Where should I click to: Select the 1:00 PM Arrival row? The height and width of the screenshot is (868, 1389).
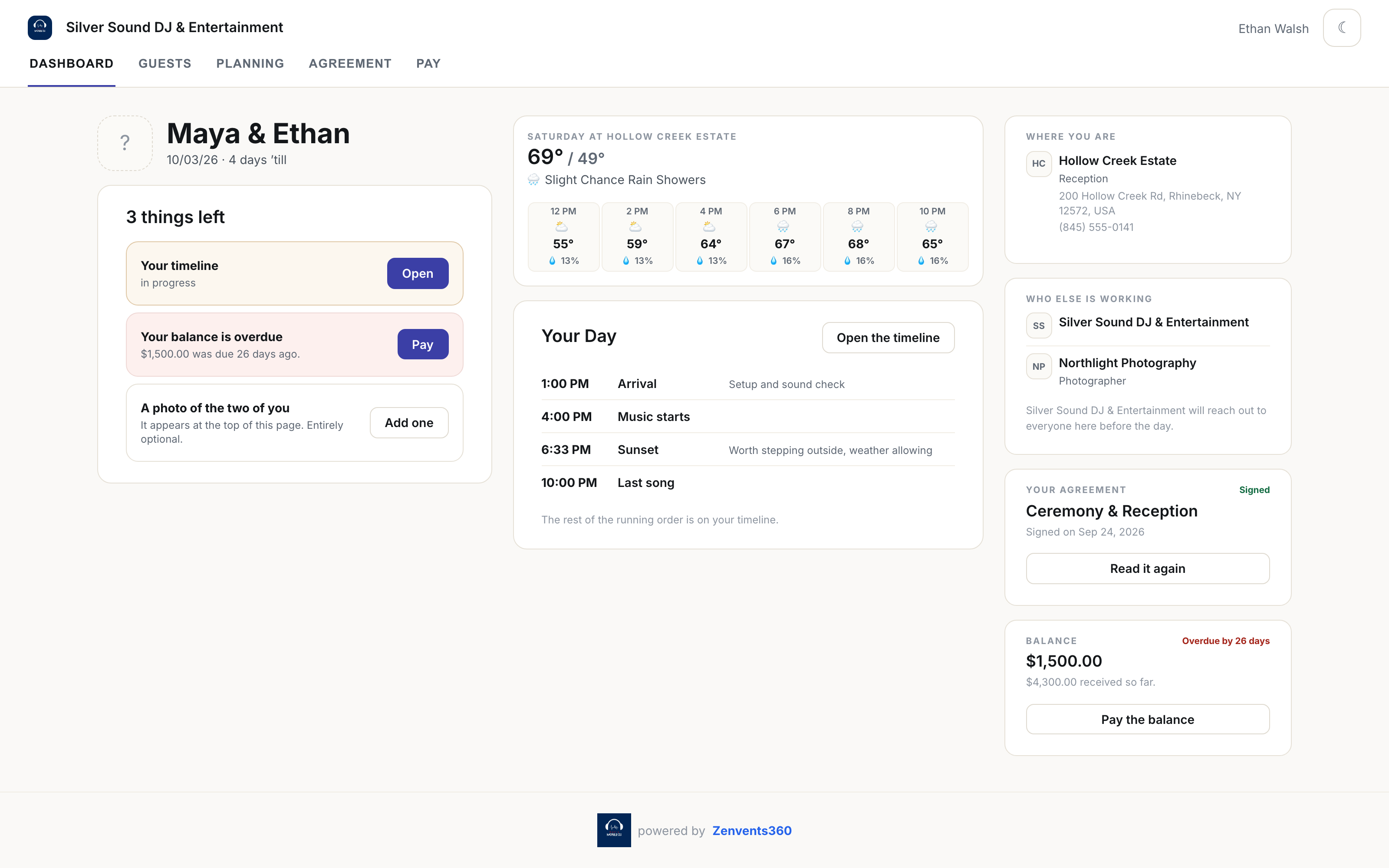pyautogui.click(x=748, y=384)
